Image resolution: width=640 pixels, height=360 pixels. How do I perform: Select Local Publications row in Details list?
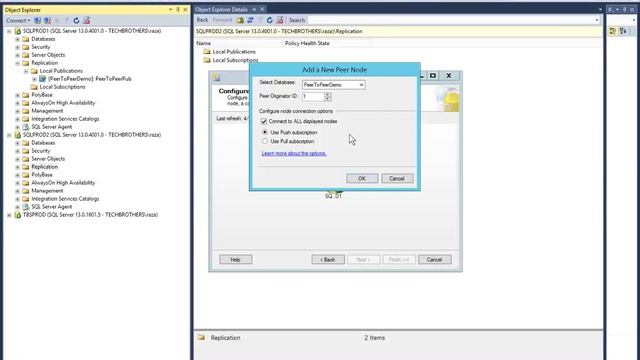(234, 52)
